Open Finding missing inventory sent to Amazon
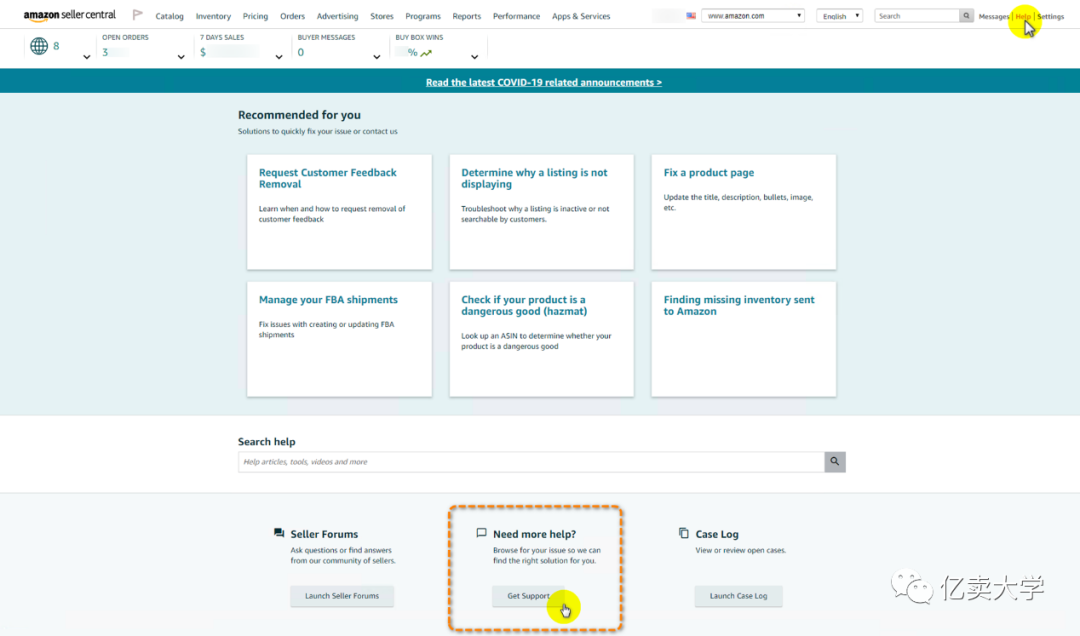This screenshot has height=636, width=1080. [744, 339]
